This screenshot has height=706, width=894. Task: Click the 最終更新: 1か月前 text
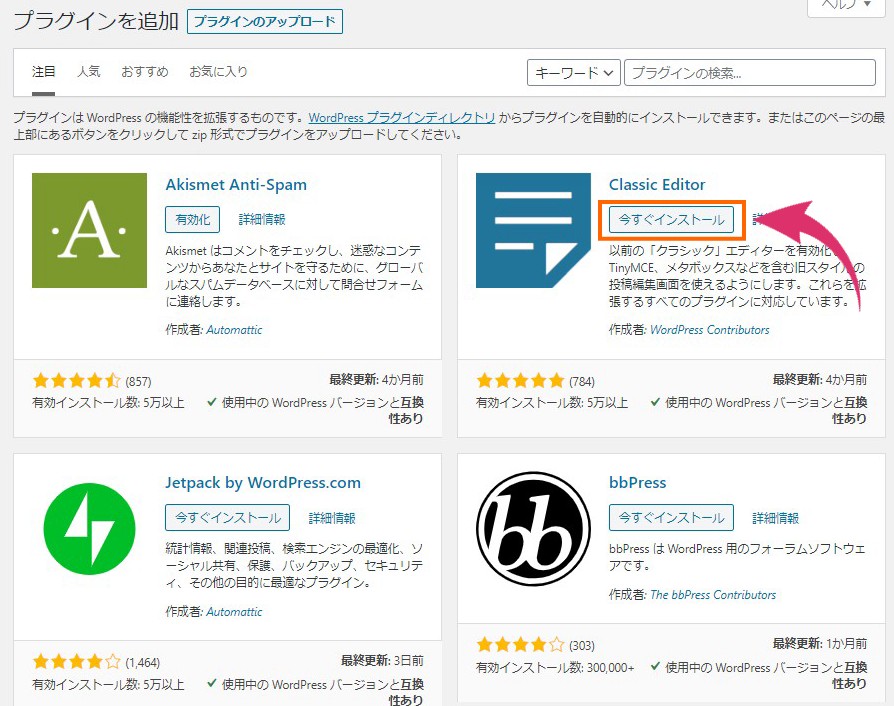(819, 644)
